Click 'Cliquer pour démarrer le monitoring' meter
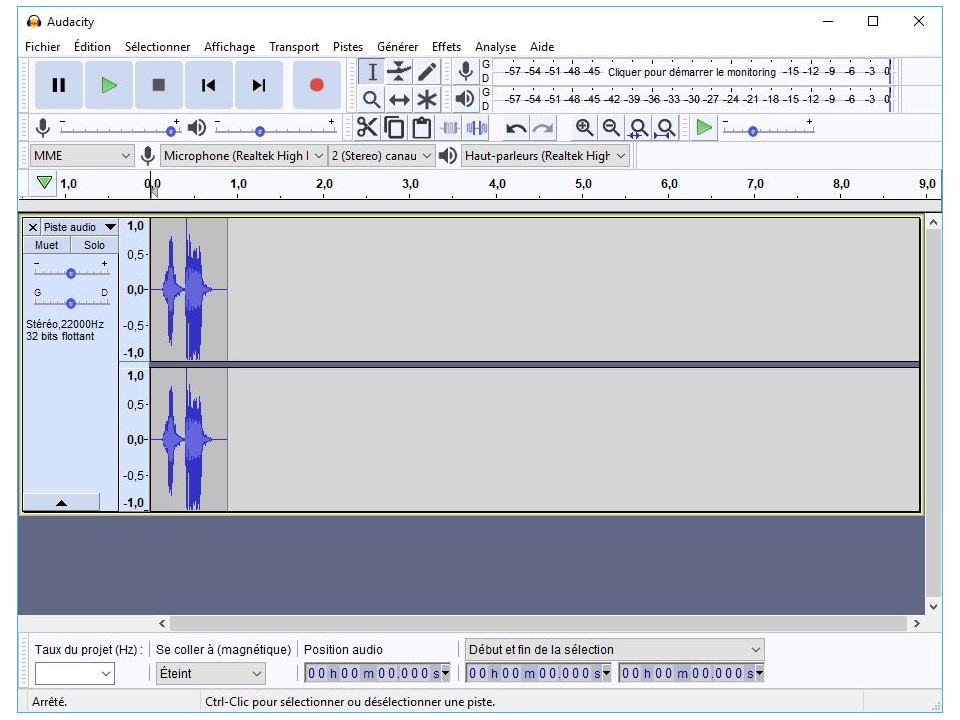Viewport: 960px width, 720px height. (x=692, y=72)
